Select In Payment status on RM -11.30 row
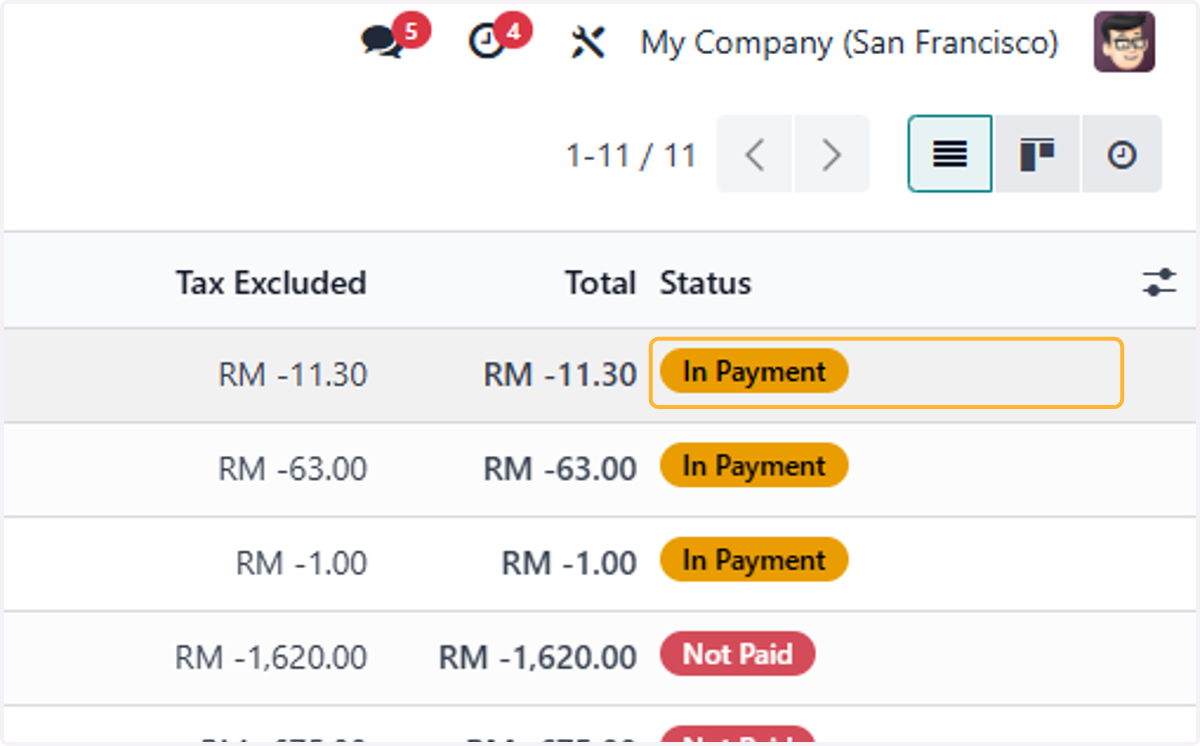The image size is (1200, 746). point(754,372)
